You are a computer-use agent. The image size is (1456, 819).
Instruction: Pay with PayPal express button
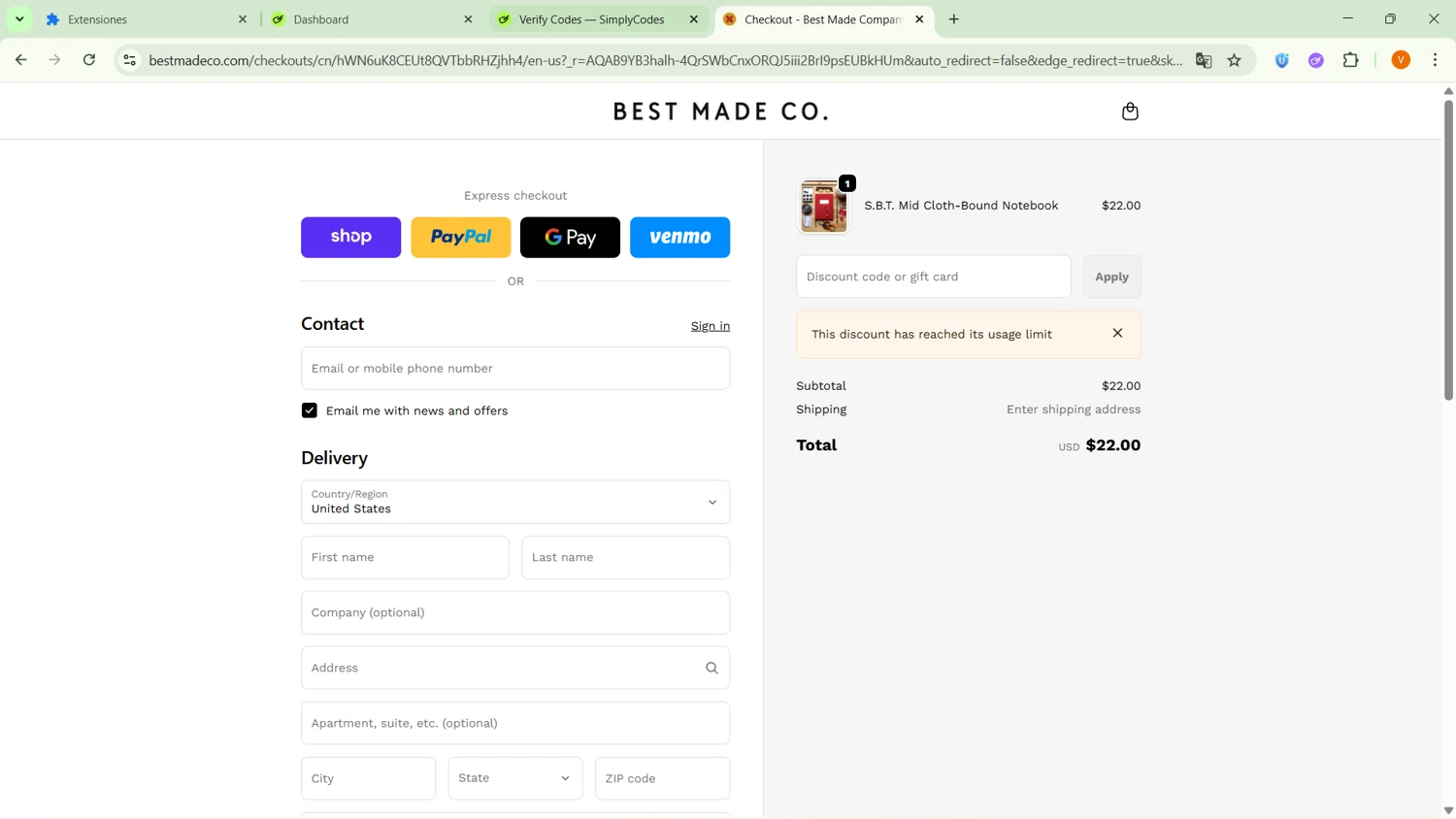coord(461,237)
